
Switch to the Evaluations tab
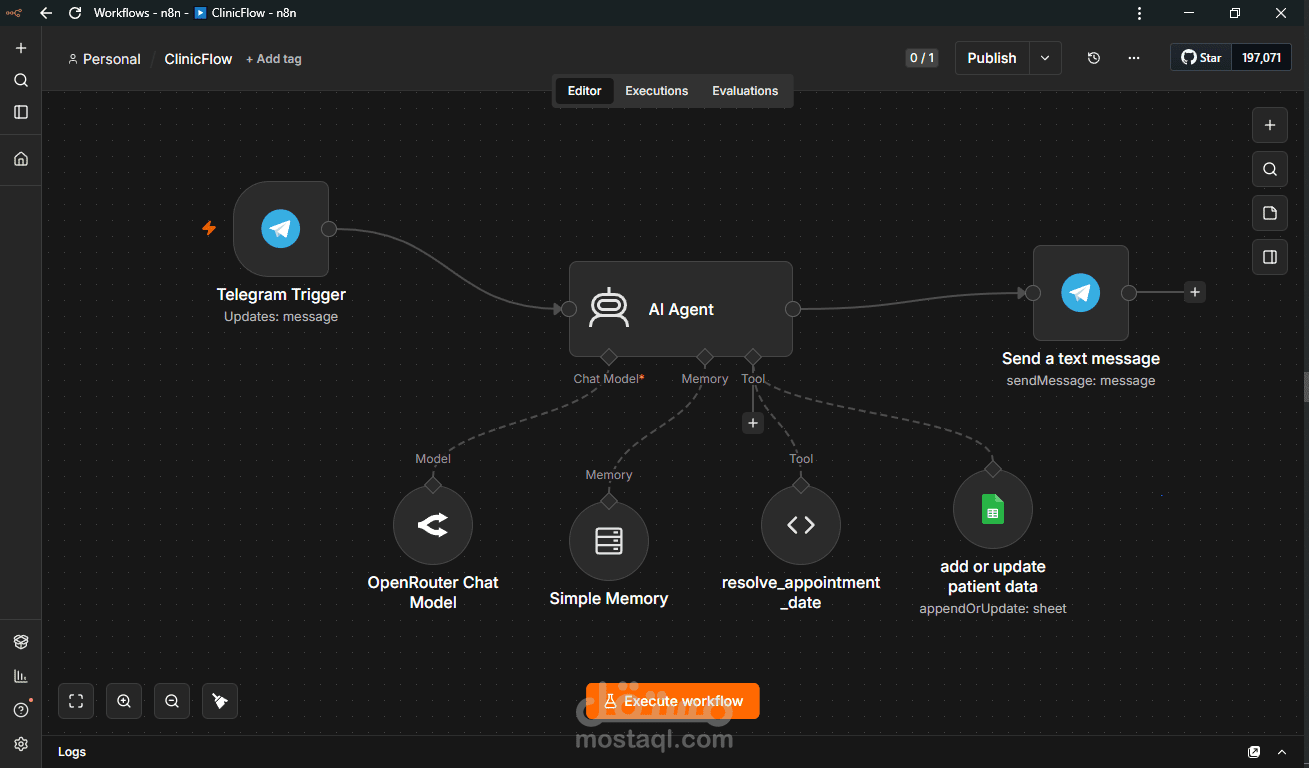pyautogui.click(x=745, y=91)
